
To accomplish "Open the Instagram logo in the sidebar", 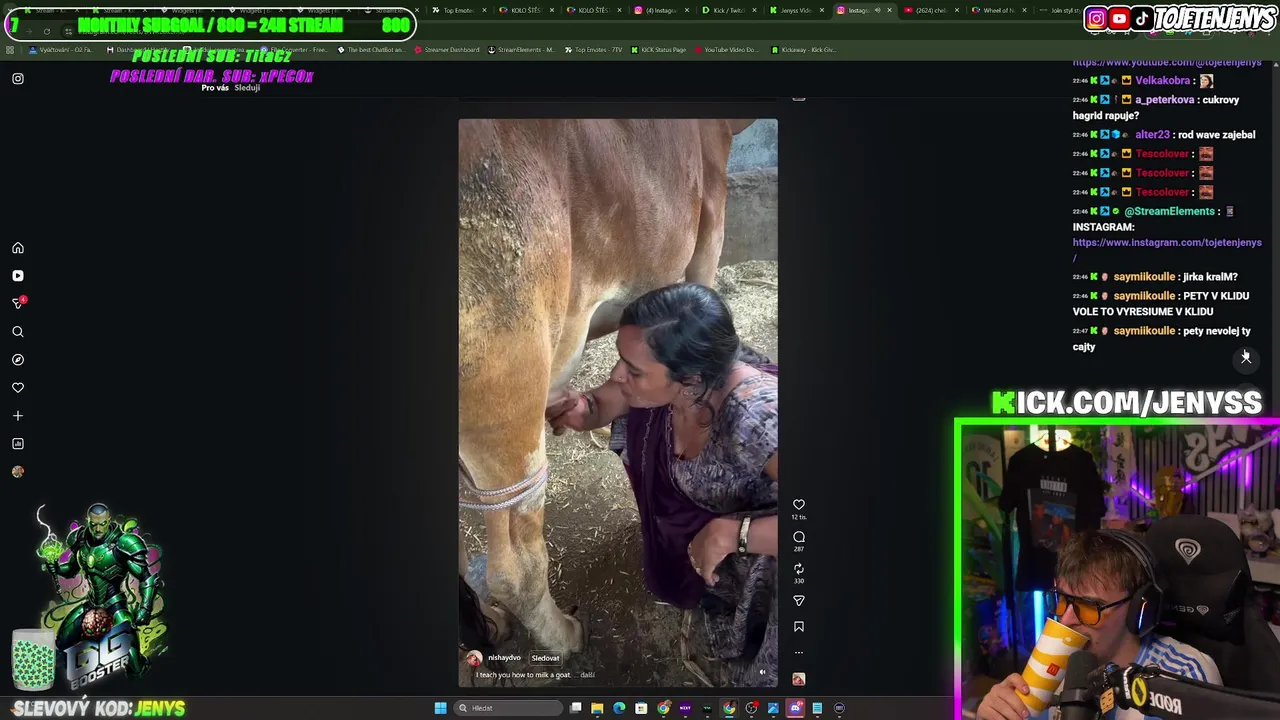I will (x=18, y=78).
